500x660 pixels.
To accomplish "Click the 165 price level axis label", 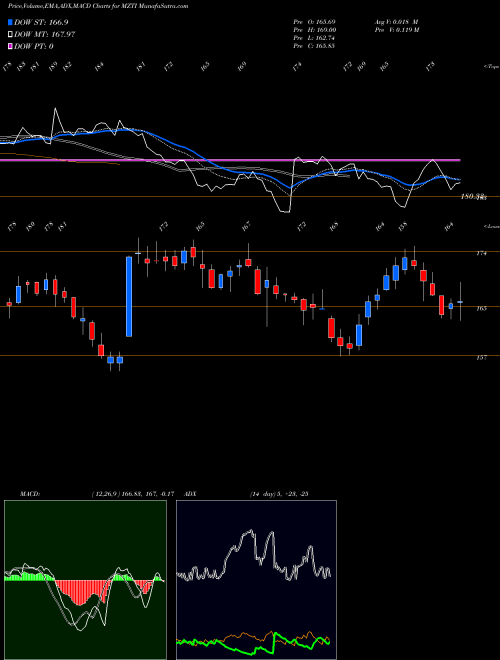I will 482,308.
